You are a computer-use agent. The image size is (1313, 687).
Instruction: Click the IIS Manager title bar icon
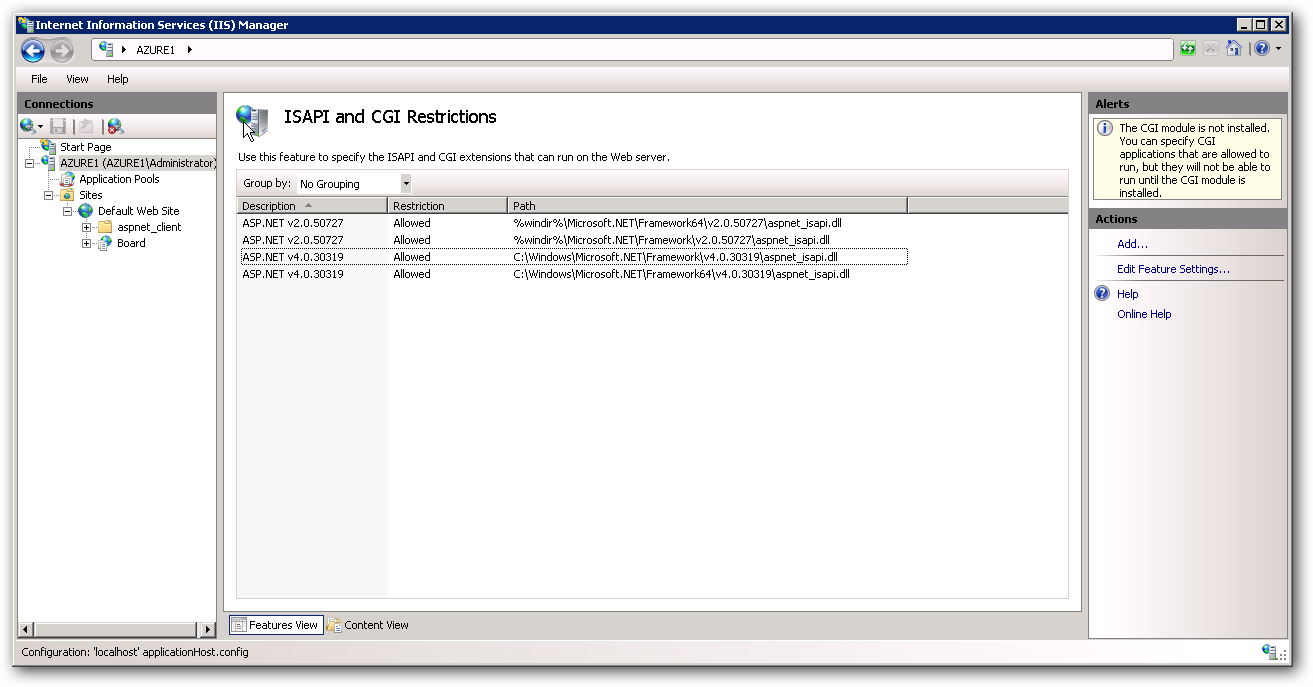tap(25, 25)
